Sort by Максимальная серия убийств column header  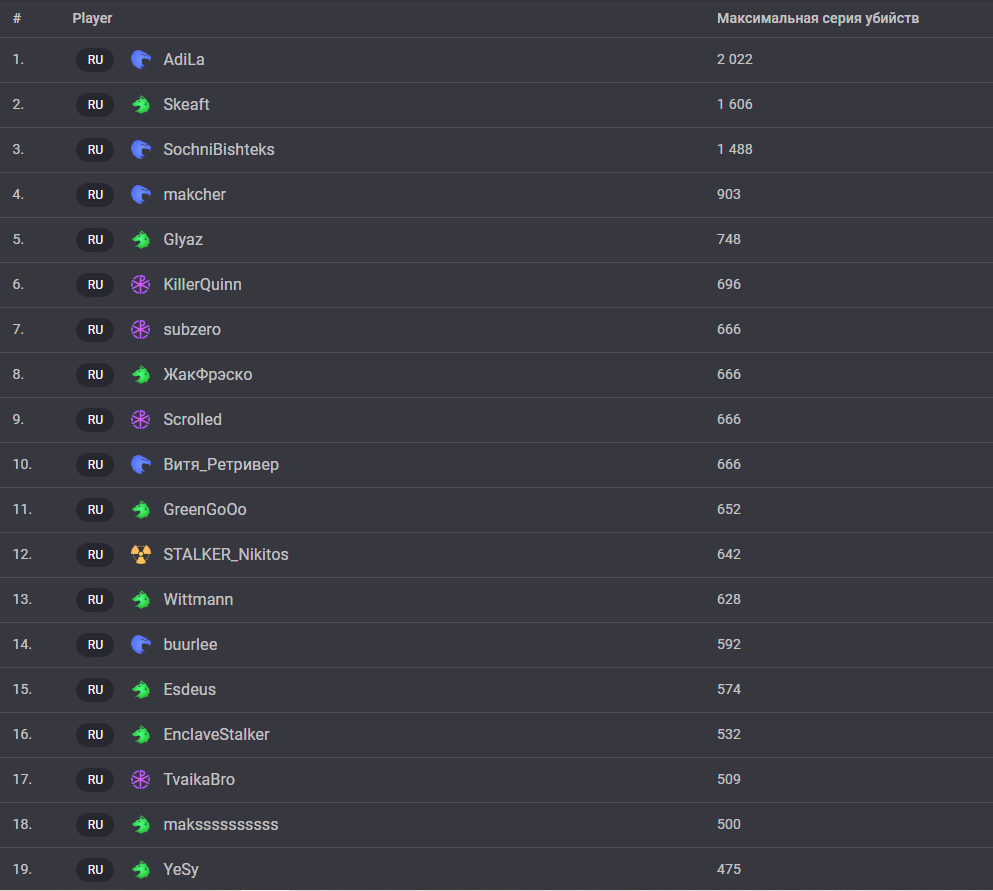[x=817, y=19]
